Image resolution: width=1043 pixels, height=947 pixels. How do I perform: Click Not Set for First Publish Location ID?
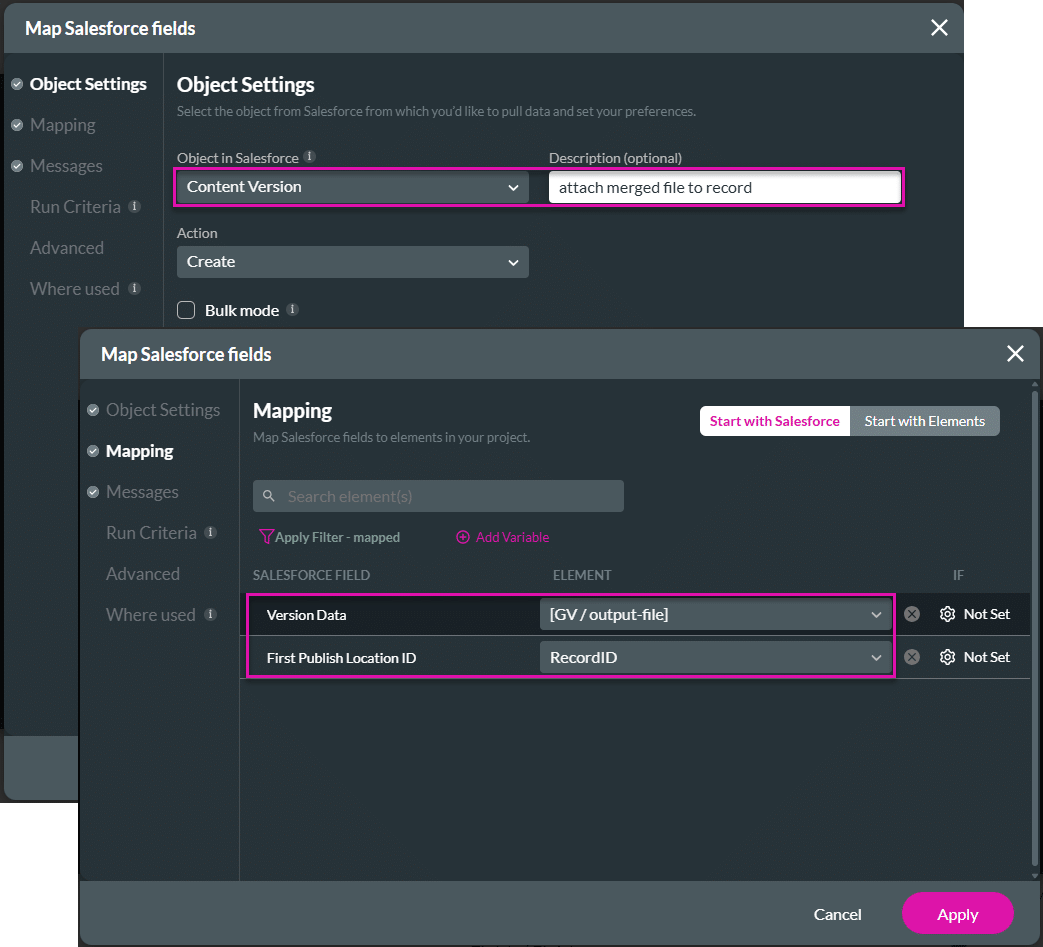[x=986, y=657]
